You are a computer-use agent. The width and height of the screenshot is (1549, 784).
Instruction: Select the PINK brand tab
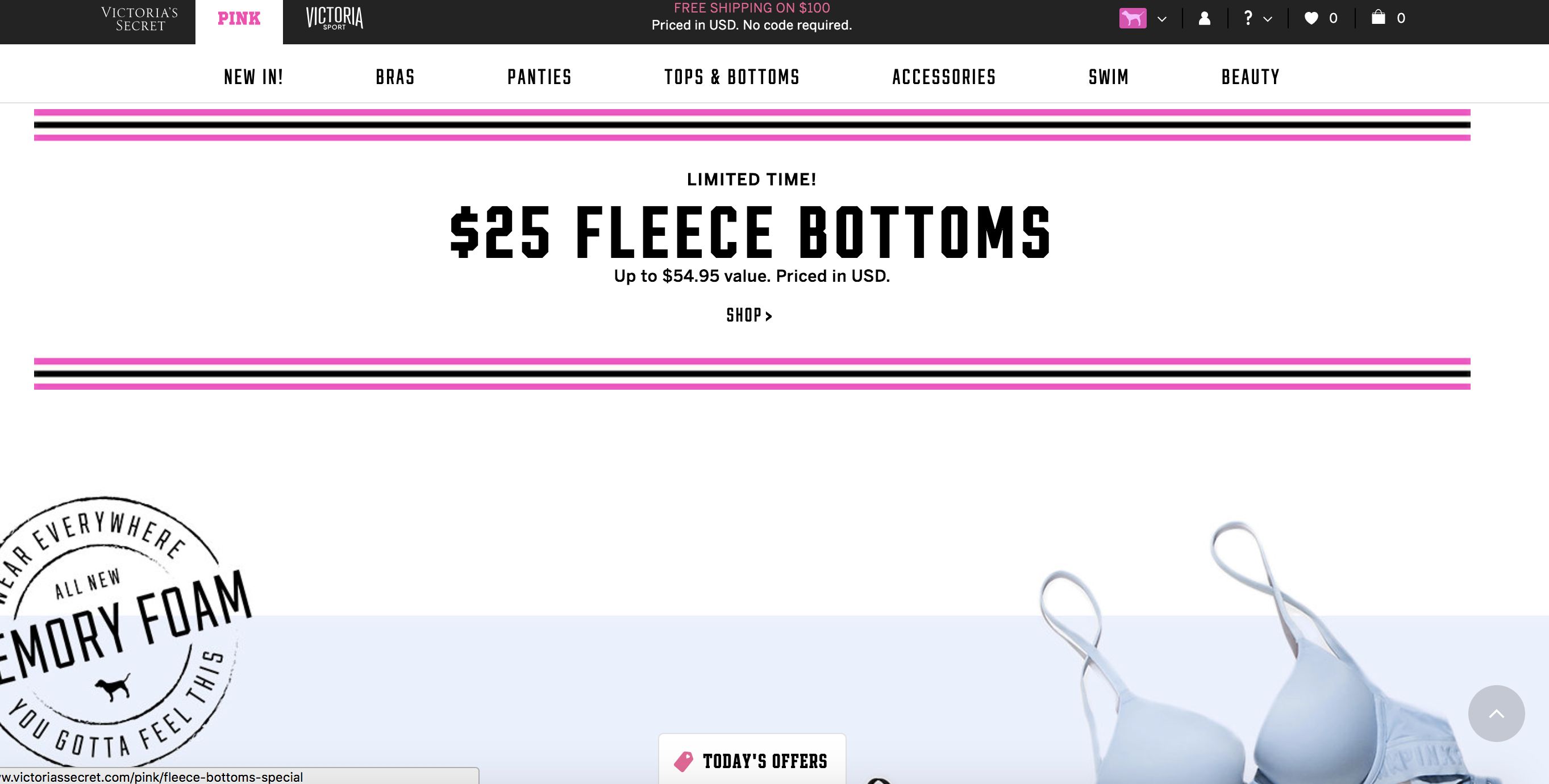click(x=239, y=19)
